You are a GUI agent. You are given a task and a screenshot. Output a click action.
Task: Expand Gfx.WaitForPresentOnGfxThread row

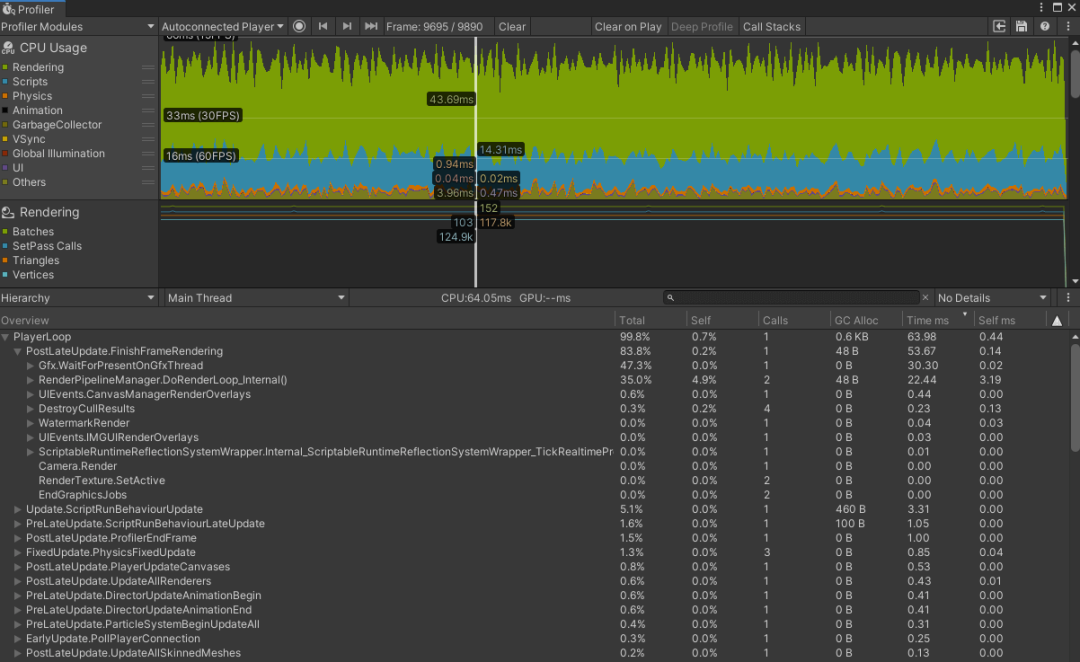[30, 366]
